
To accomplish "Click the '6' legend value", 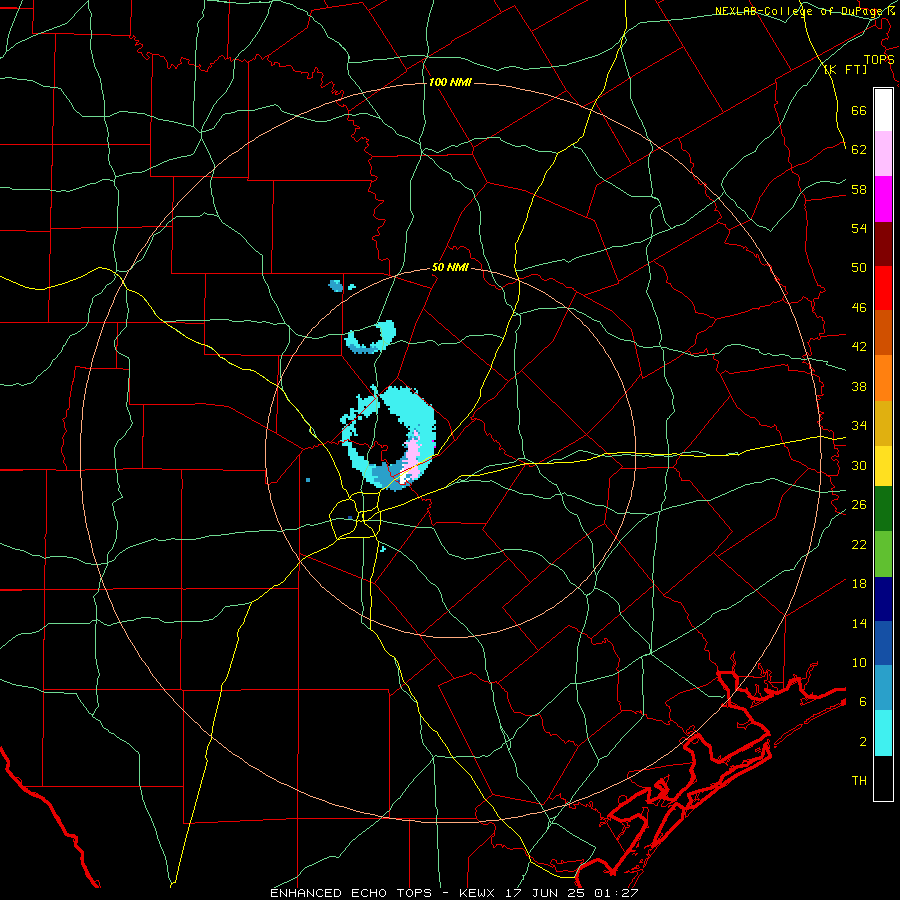I will 863,701.
